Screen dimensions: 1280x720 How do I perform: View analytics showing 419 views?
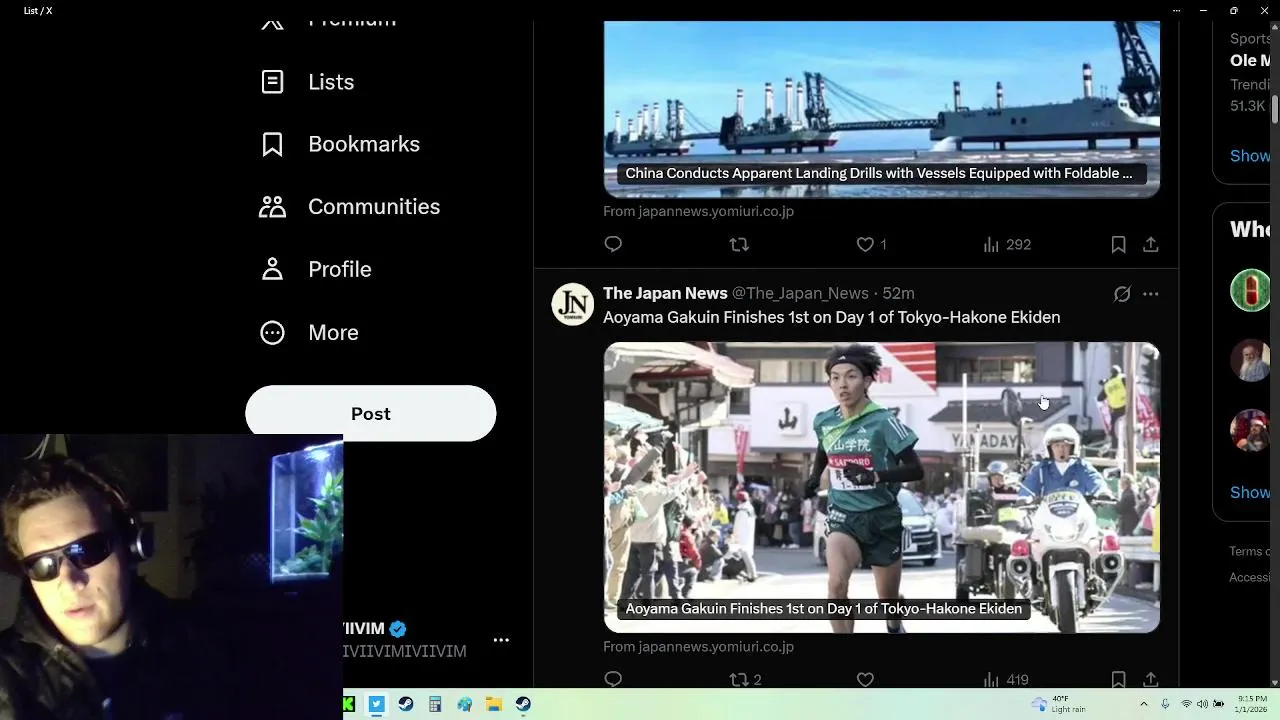(1006, 680)
